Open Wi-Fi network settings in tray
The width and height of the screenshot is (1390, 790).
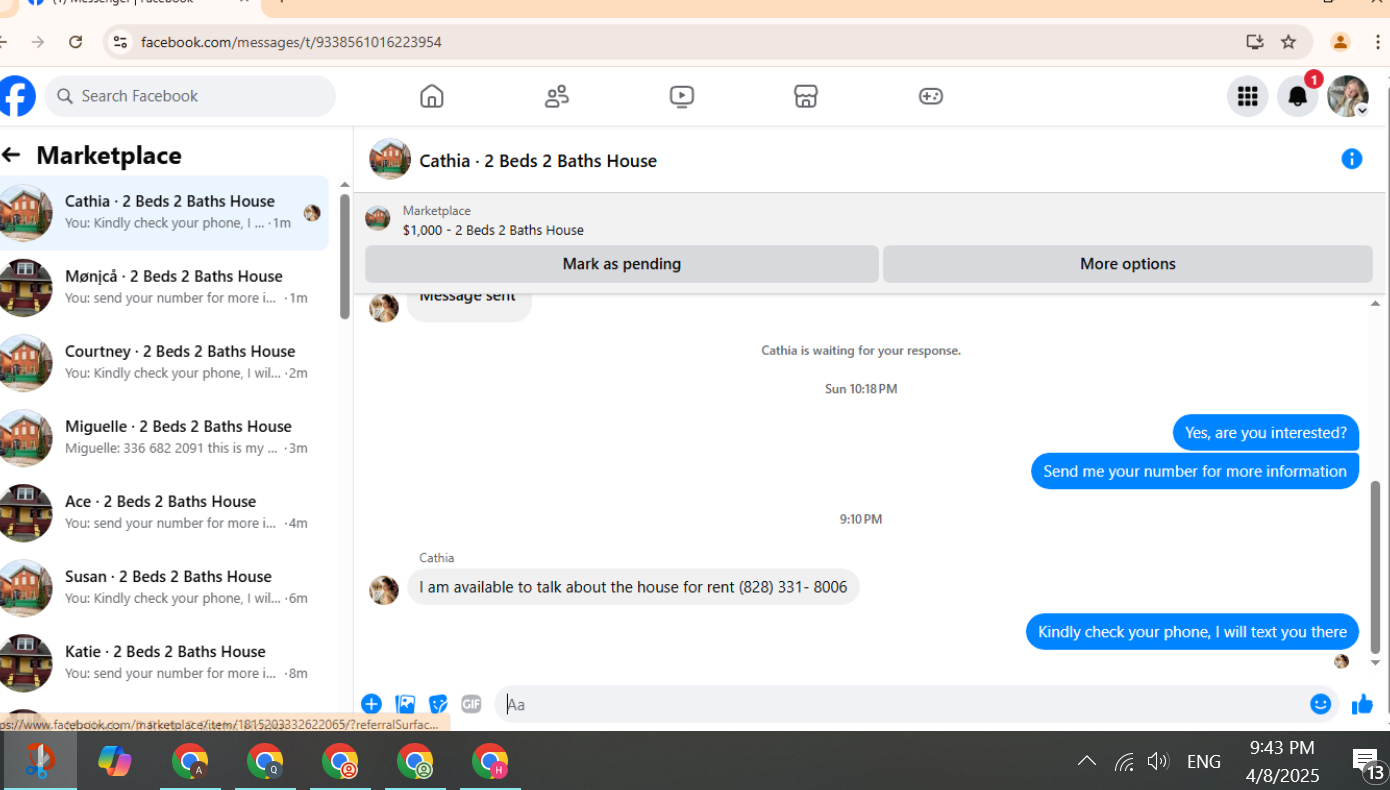click(x=1125, y=762)
